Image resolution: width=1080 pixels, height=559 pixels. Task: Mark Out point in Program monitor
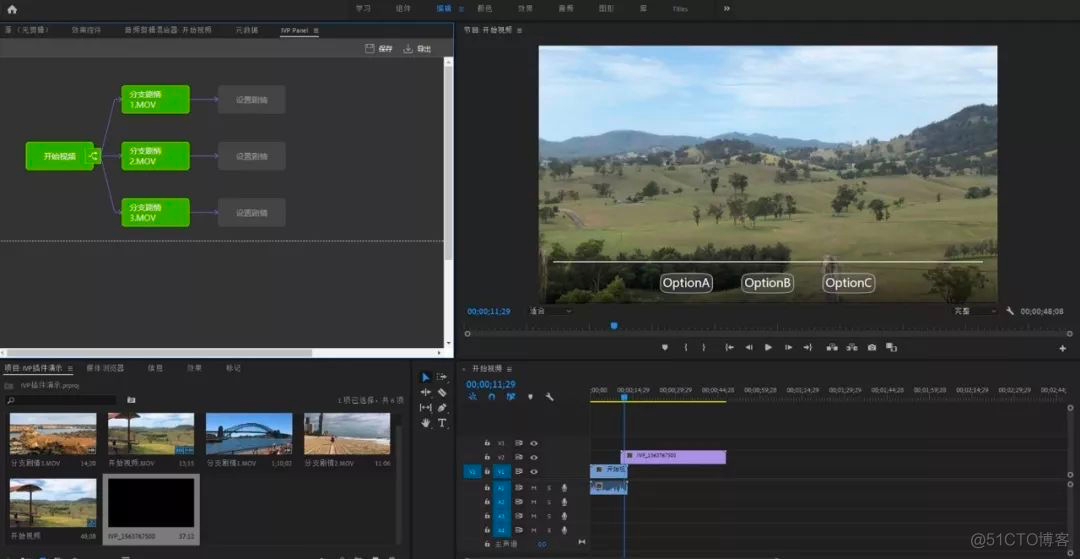tap(703, 347)
